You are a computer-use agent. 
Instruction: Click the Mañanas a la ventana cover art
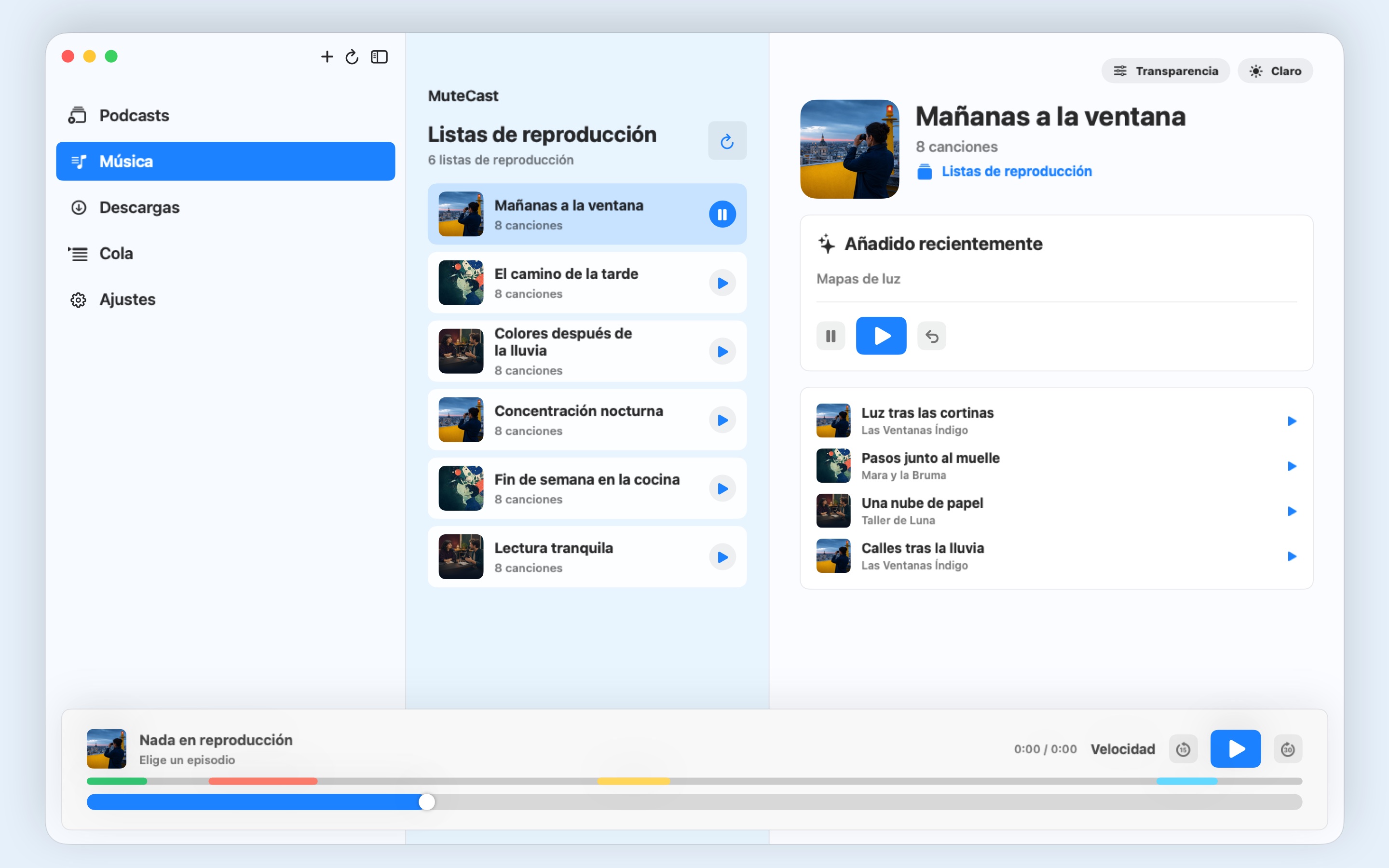pos(849,149)
